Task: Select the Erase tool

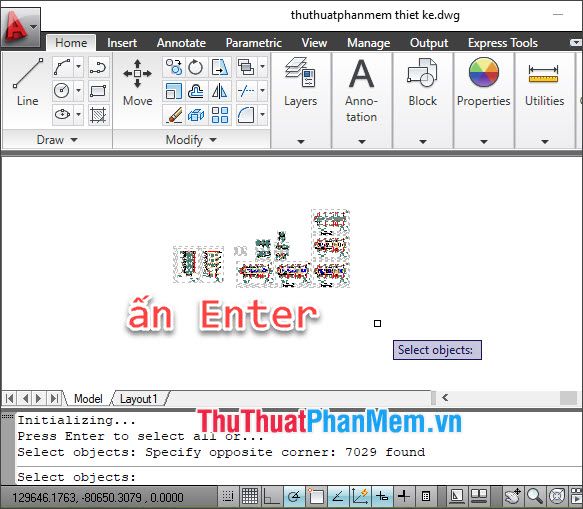Action: 173,115
